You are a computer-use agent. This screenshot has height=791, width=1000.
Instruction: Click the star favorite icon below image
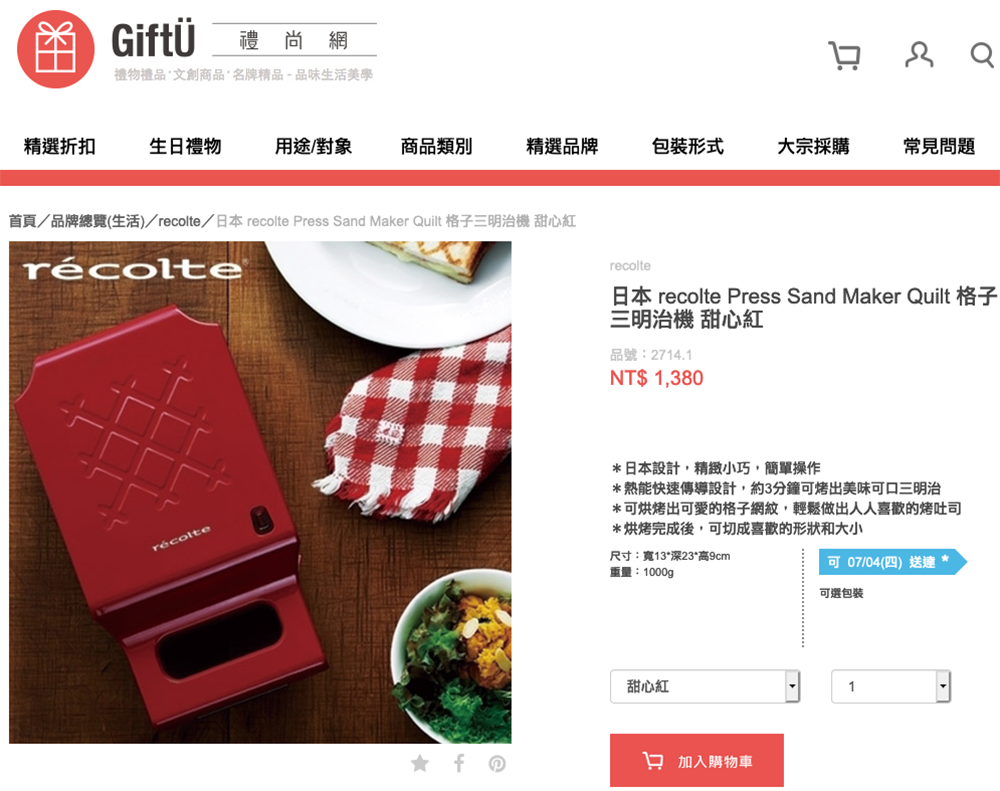click(420, 763)
